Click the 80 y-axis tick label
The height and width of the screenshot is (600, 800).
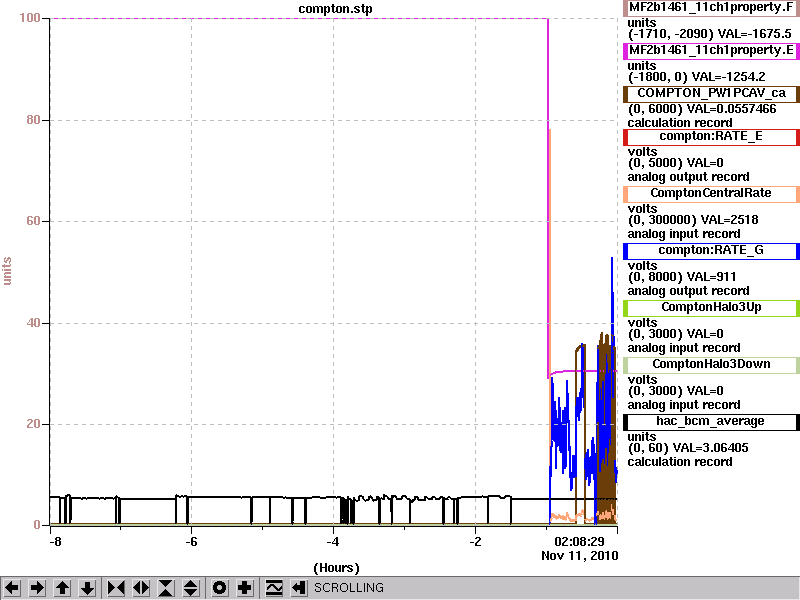tap(33, 120)
